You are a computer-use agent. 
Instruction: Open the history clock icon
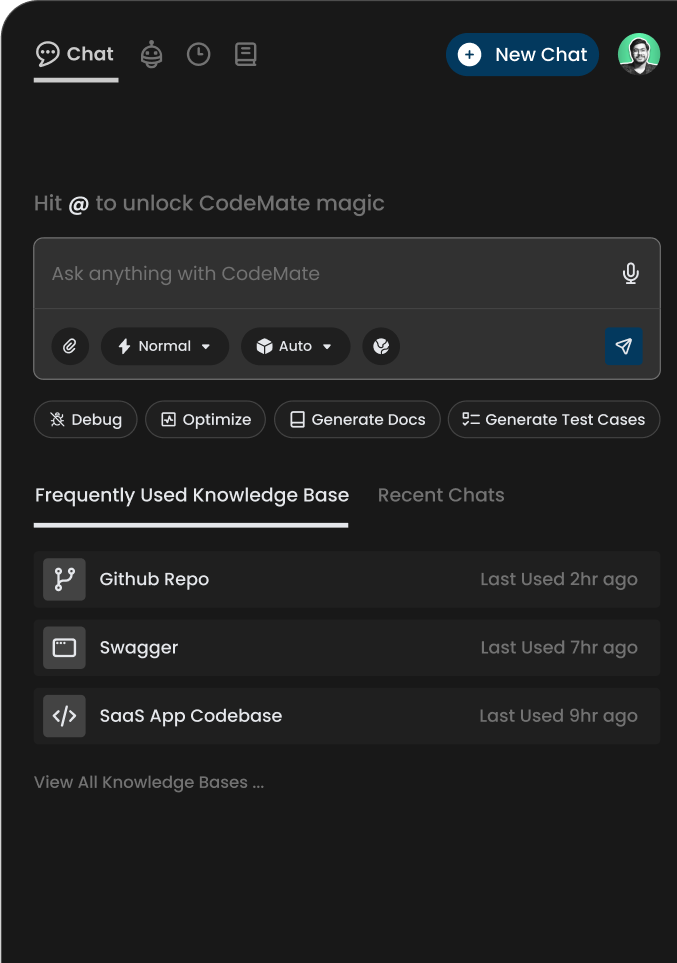pyautogui.click(x=199, y=54)
